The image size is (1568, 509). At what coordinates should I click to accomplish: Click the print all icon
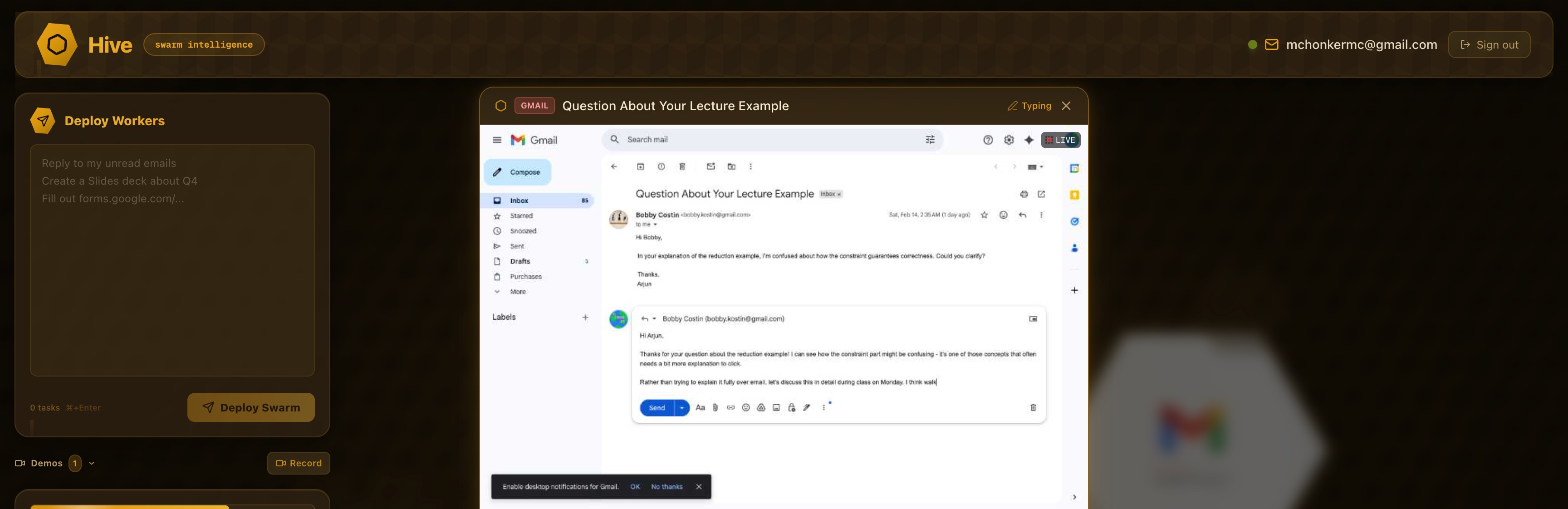[1024, 194]
